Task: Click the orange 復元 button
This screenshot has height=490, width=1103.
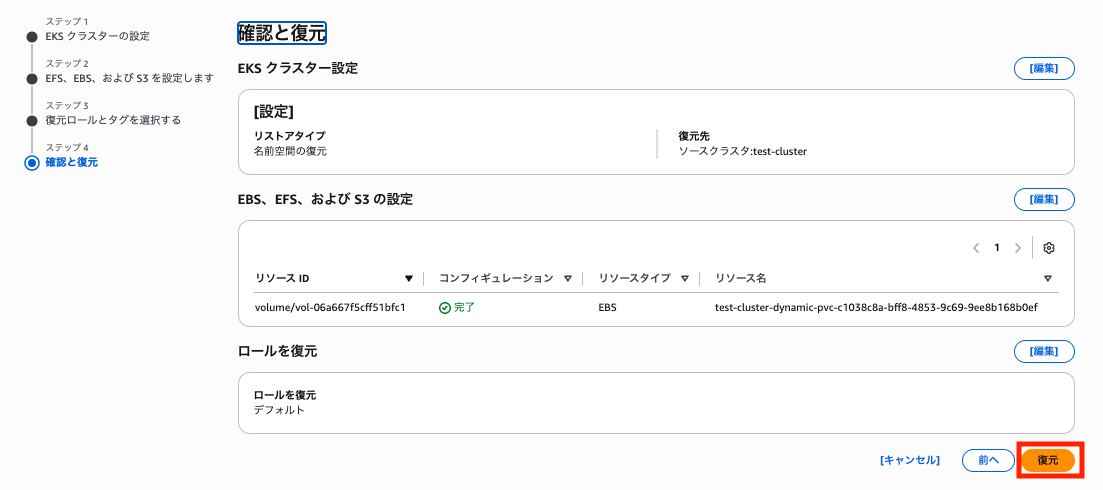Action: (1048, 460)
